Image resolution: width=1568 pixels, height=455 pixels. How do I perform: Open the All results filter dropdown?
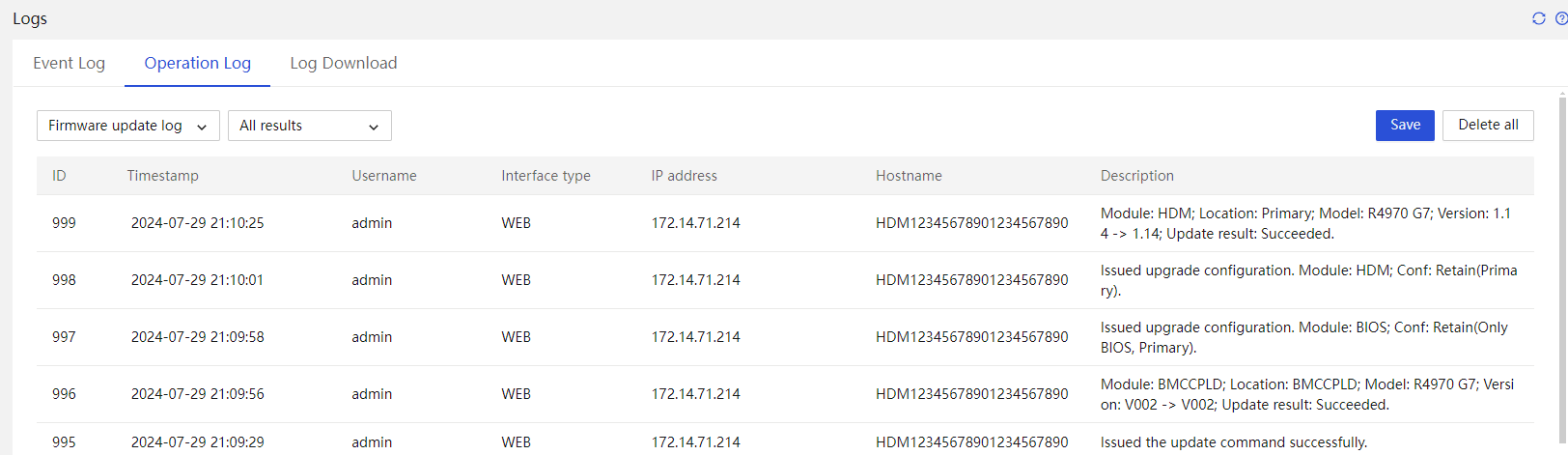(310, 126)
